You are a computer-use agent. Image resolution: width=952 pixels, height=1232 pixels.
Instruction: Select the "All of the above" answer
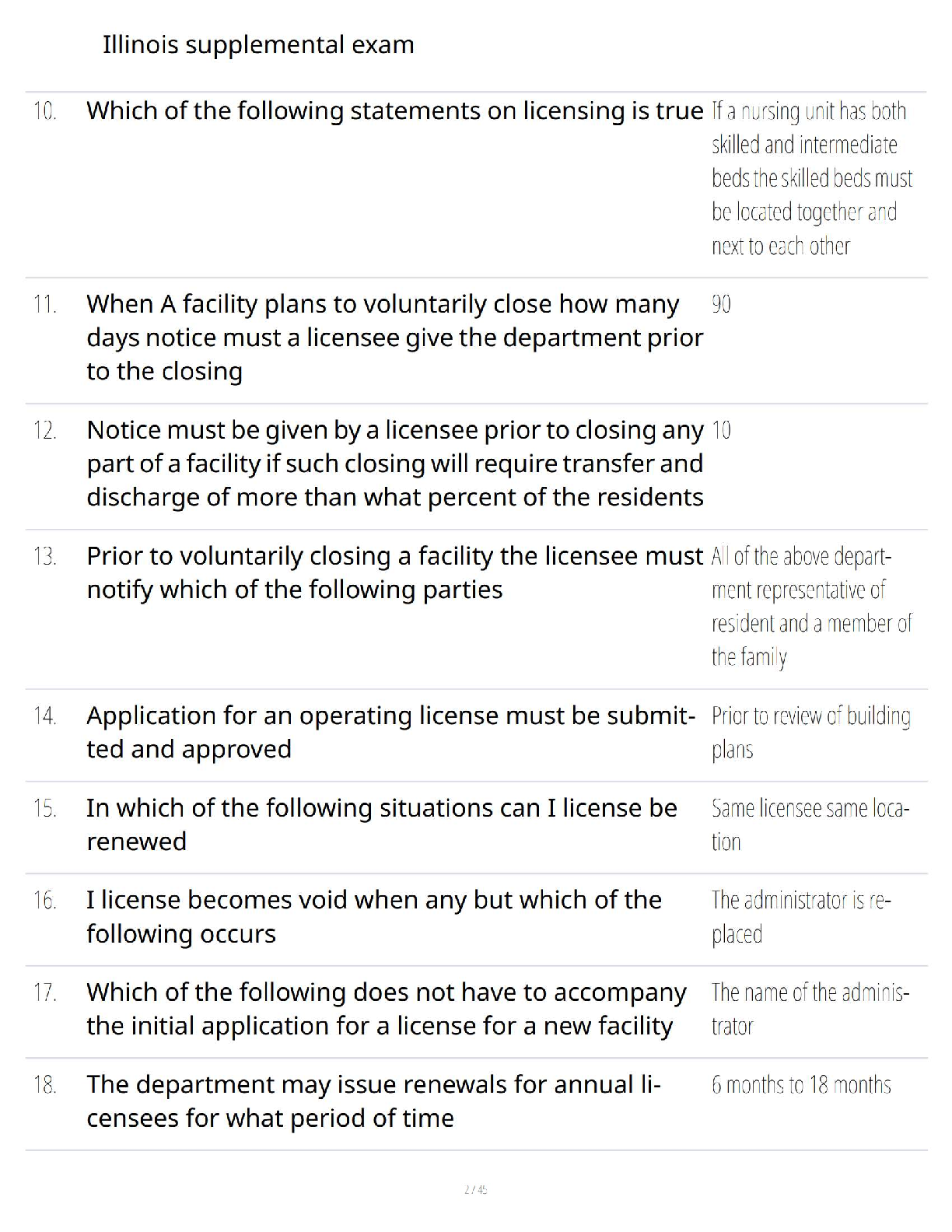click(811, 607)
